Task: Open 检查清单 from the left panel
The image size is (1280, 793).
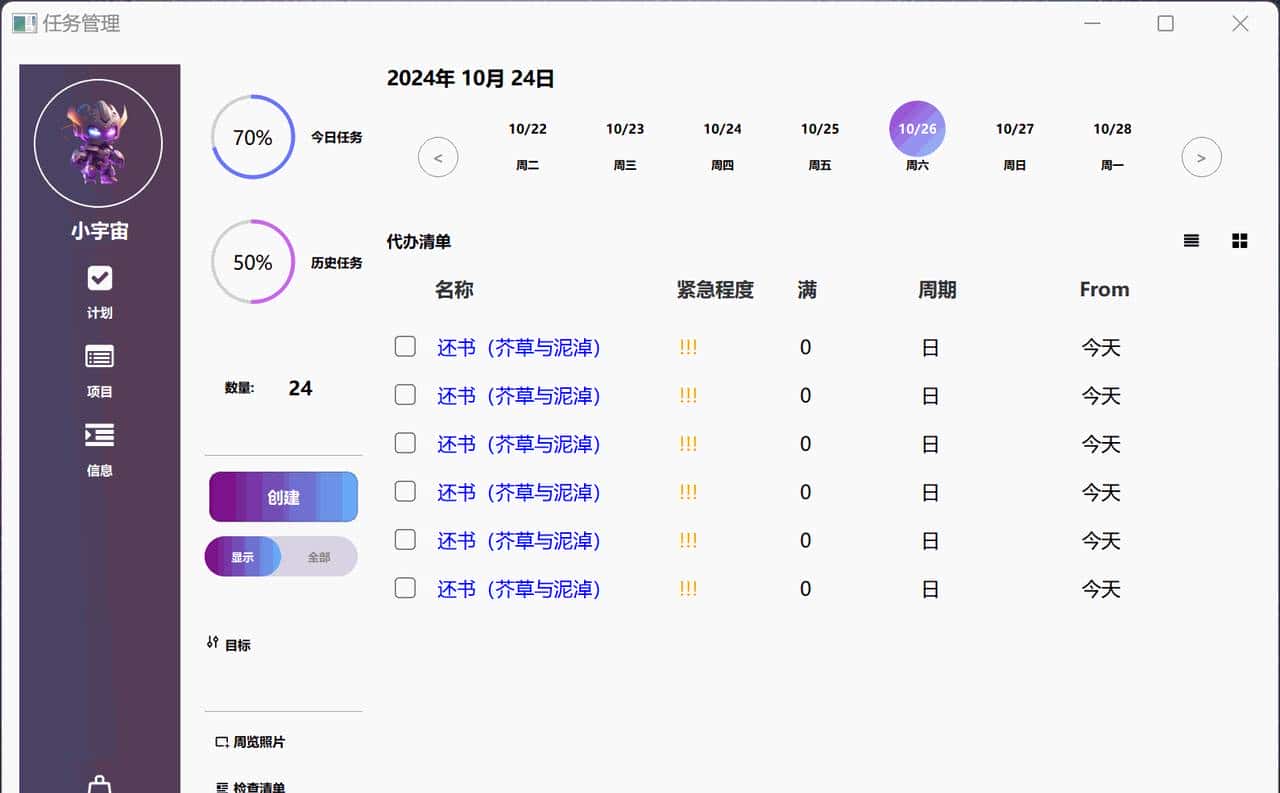Action: (x=250, y=786)
